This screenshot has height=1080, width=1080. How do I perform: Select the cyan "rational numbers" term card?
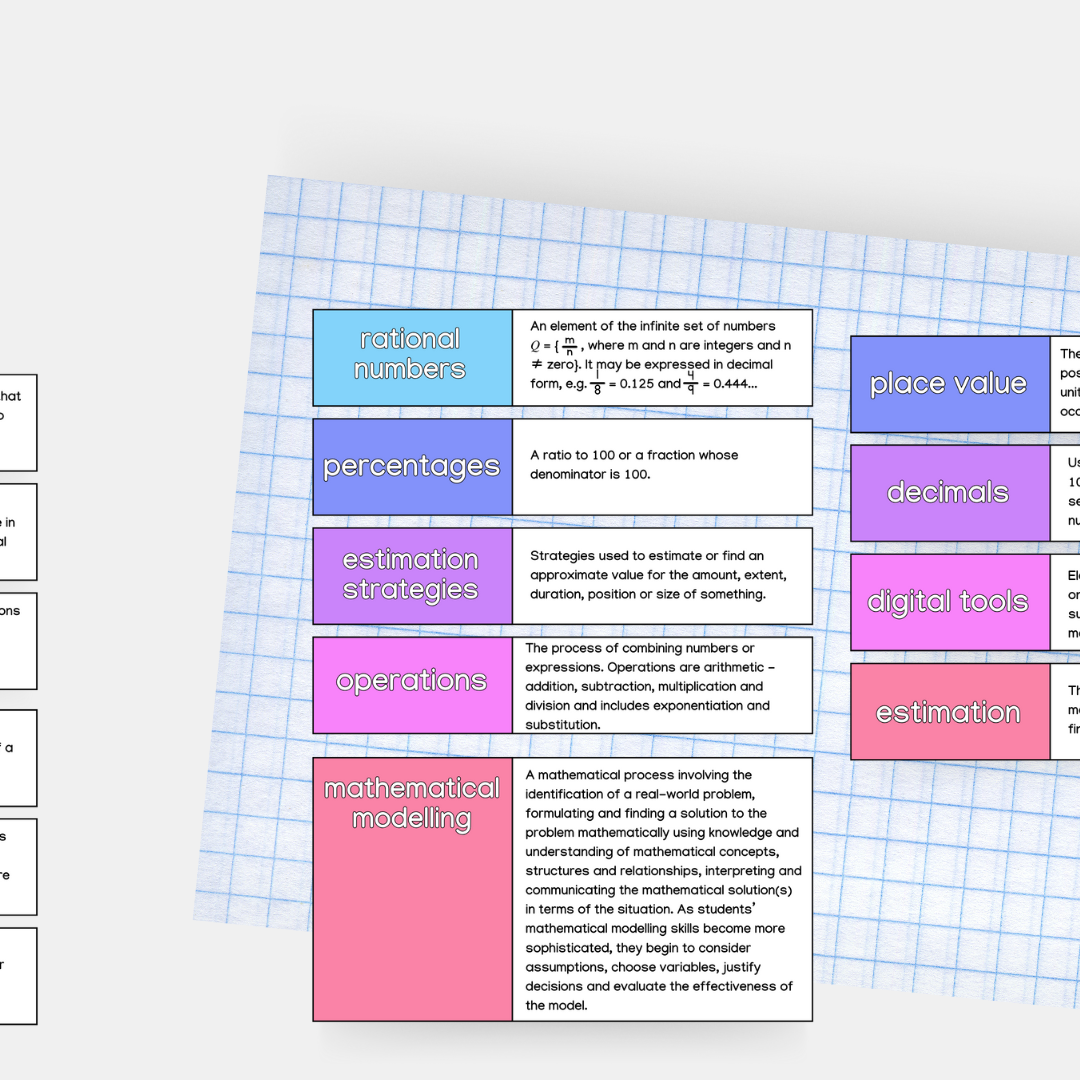pos(411,357)
